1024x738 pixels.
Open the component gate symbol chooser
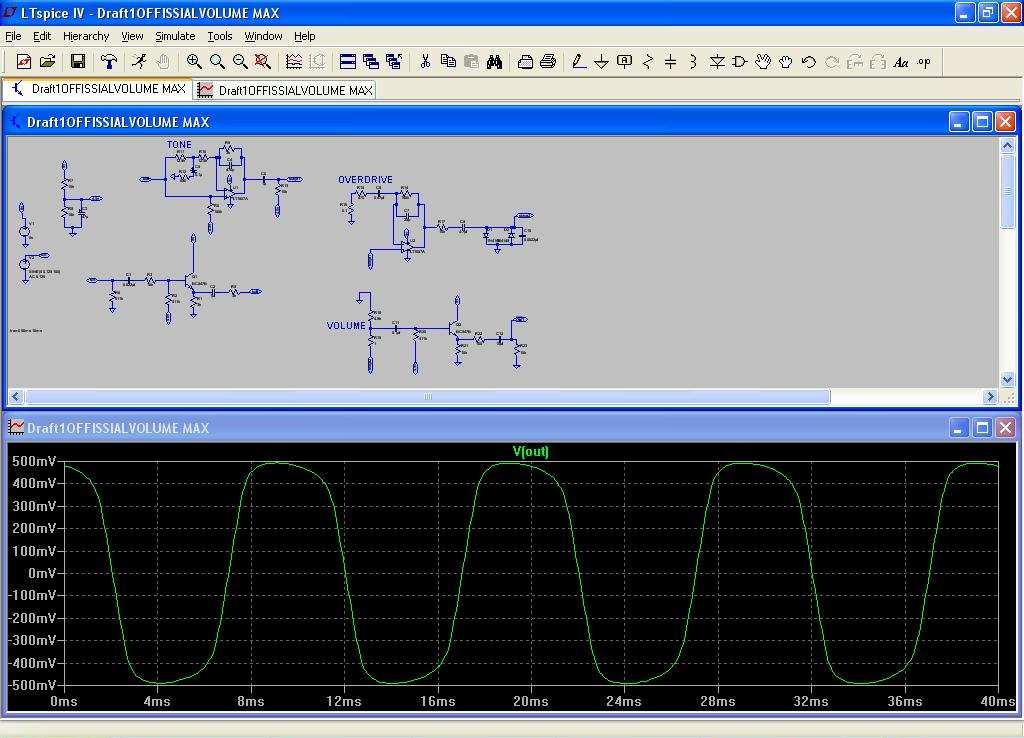(x=740, y=62)
